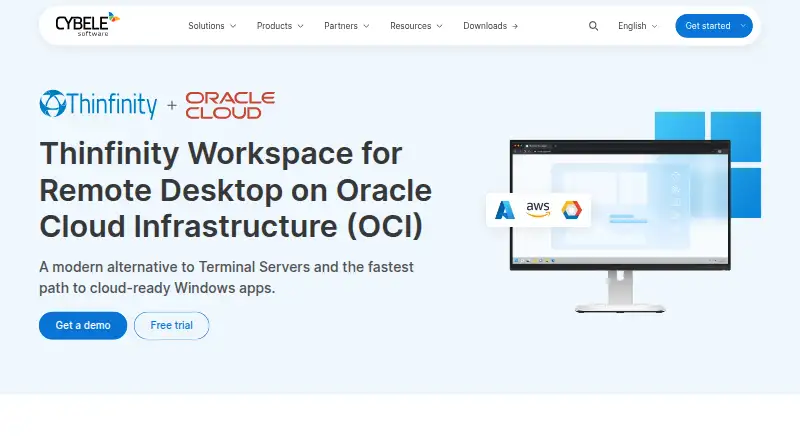
Task: Expand the Products menu
Action: (x=280, y=26)
